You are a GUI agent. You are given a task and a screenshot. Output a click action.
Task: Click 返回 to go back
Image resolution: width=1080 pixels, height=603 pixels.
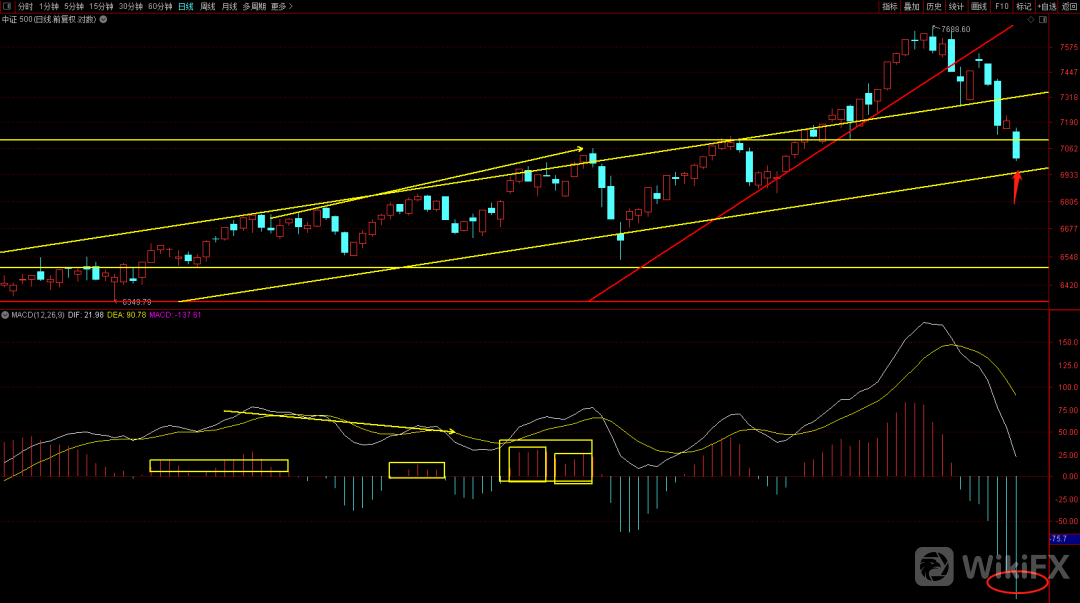tap(1069, 6)
